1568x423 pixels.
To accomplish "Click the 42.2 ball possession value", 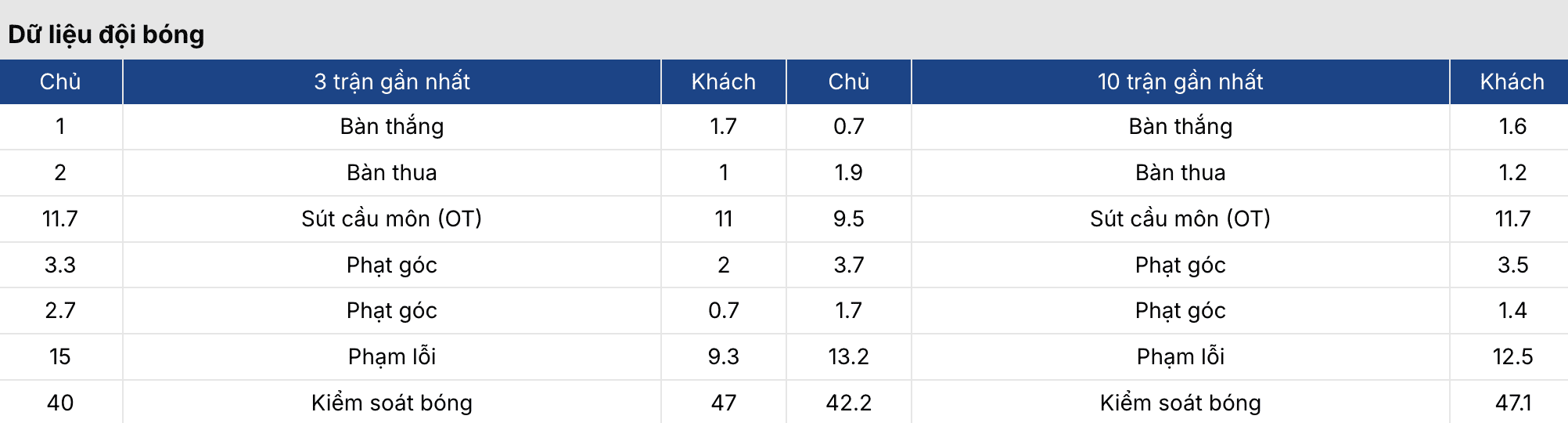I will coord(848,403).
